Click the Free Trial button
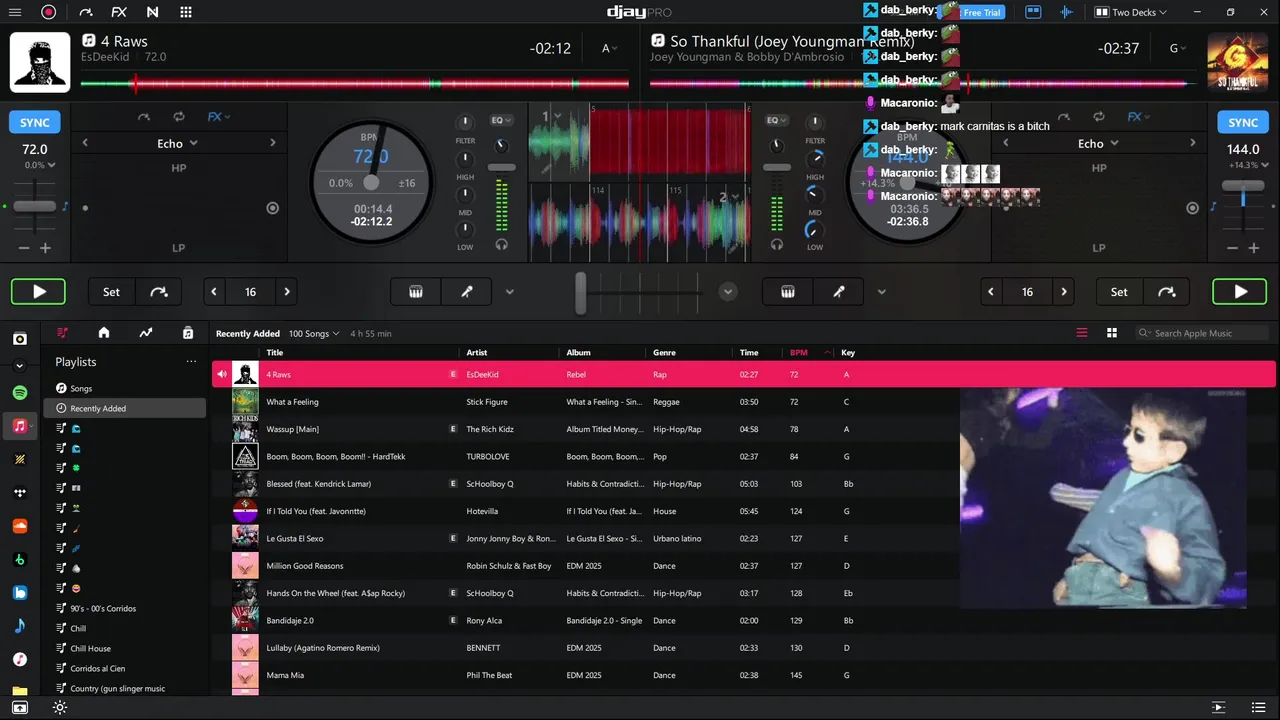Image resolution: width=1280 pixels, height=720 pixels. pyautogui.click(x=981, y=13)
